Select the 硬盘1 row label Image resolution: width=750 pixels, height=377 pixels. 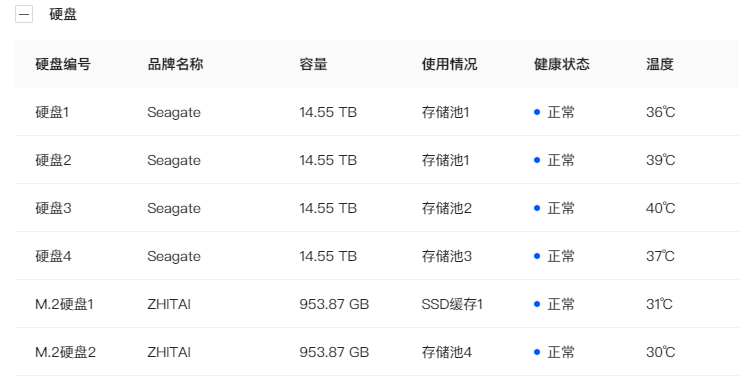52,112
